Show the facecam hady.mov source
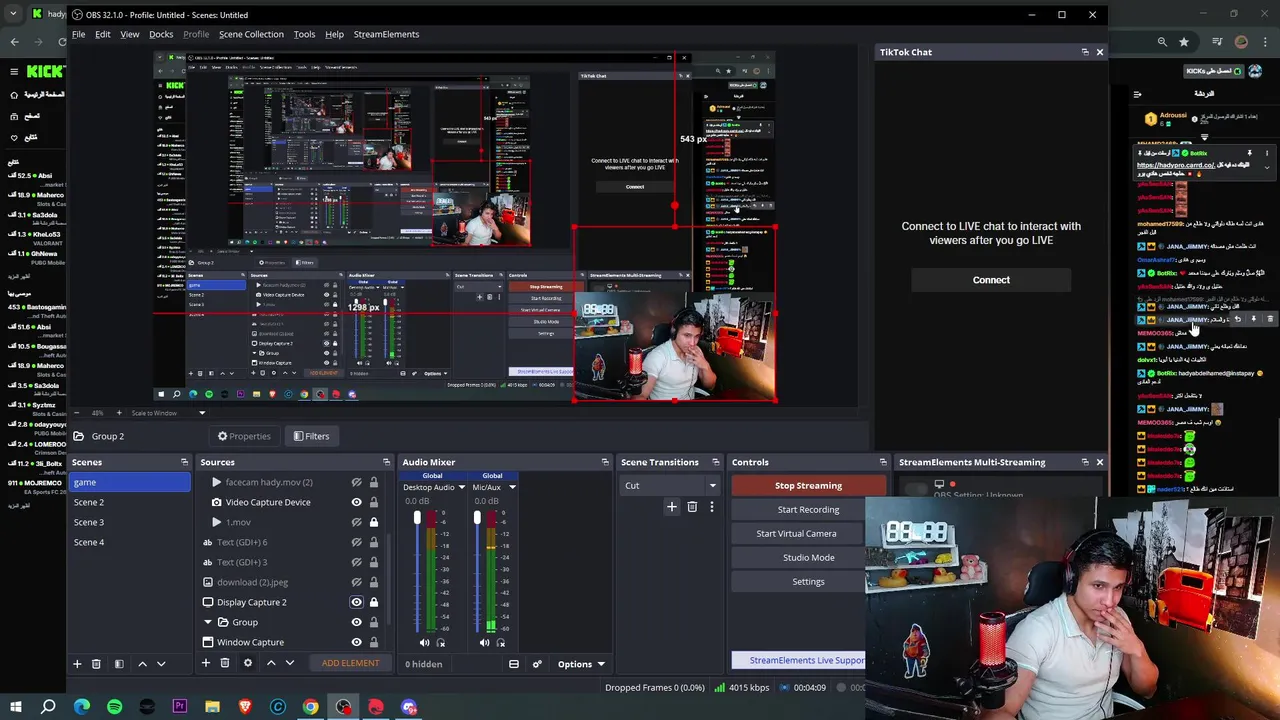Screen dimensions: 1280x720 356,482
